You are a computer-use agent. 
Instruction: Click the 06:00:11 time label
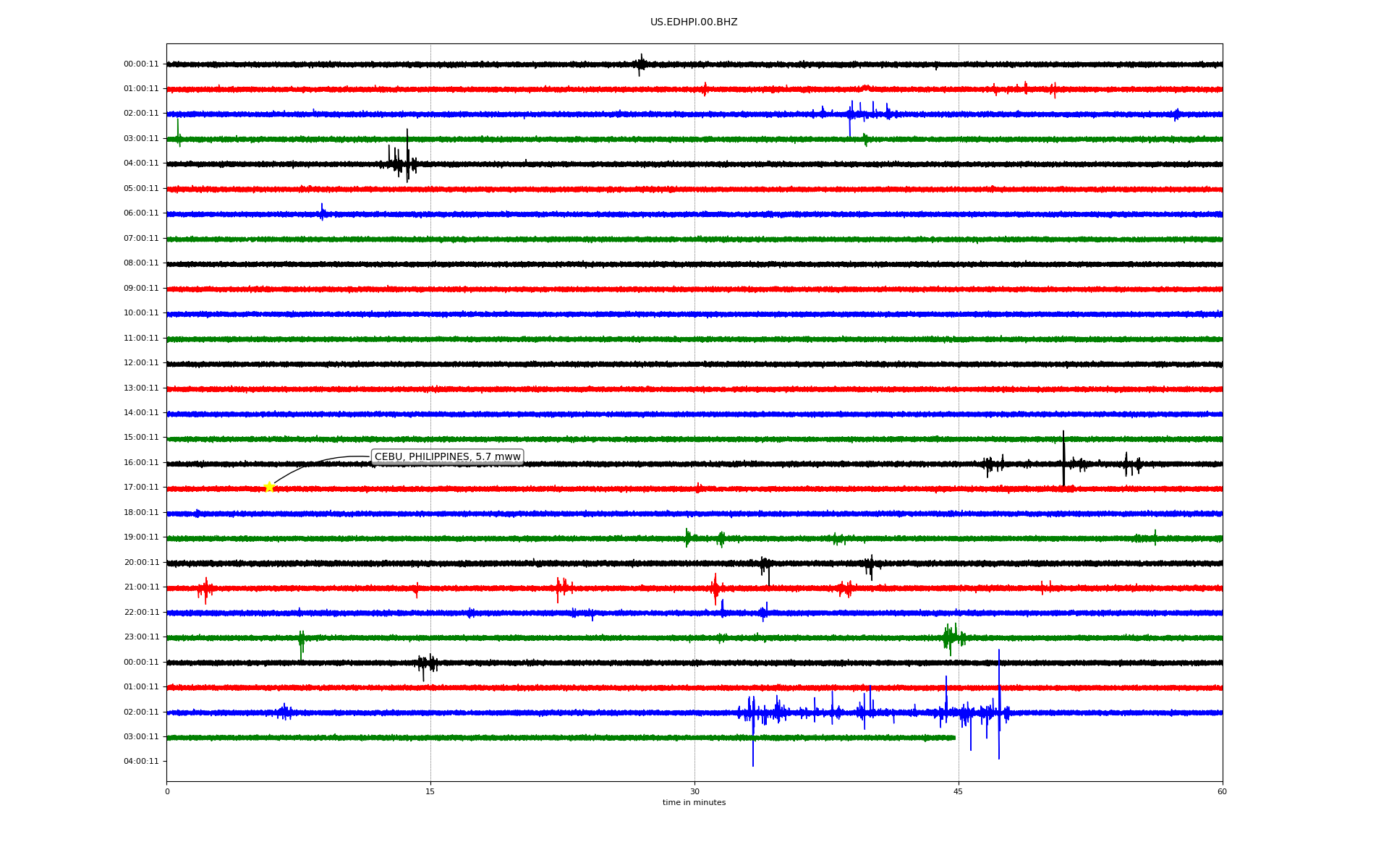pyautogui.click(x=141, y=213)
